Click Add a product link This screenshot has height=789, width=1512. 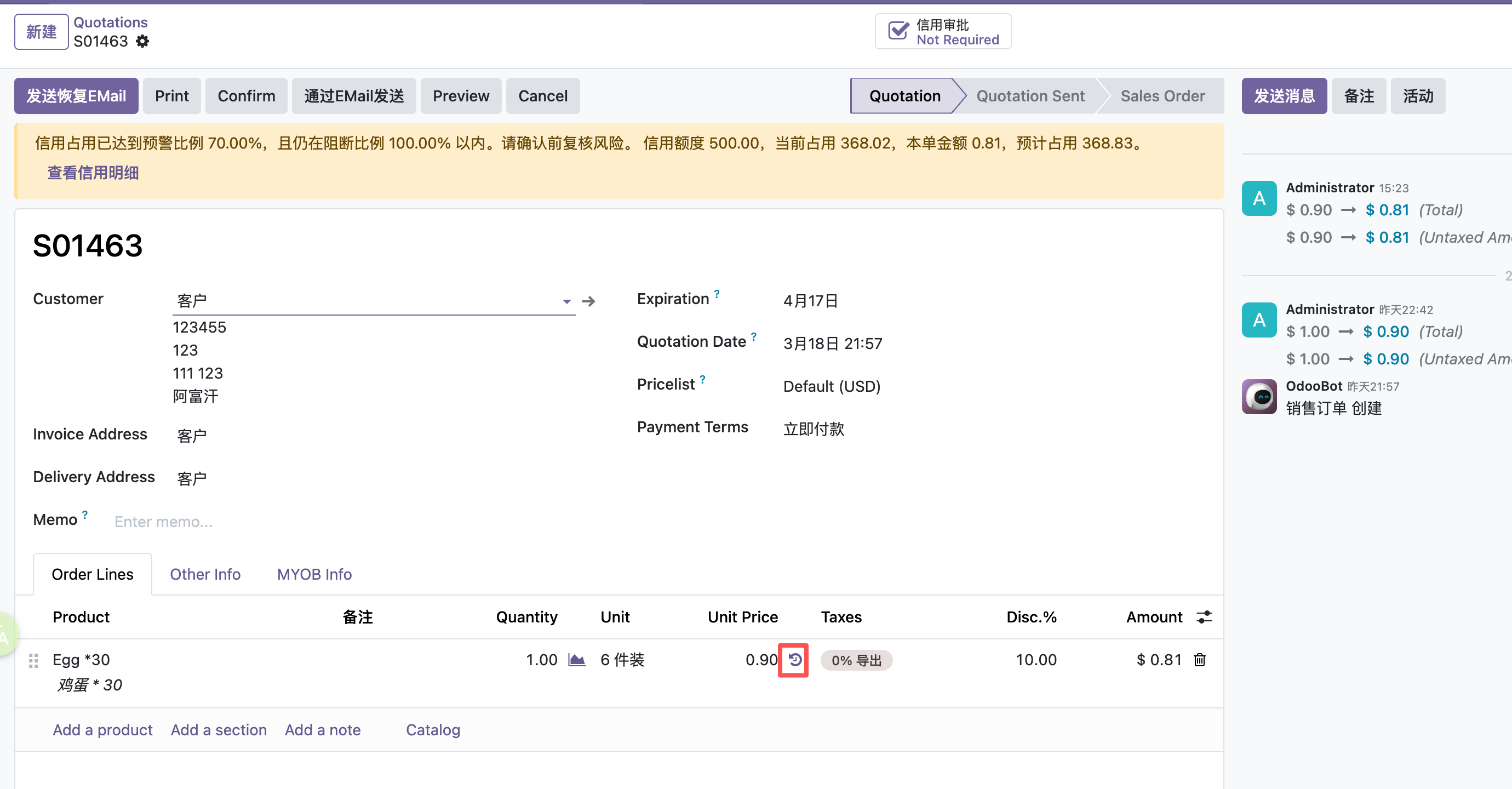[x=102, y=730]
